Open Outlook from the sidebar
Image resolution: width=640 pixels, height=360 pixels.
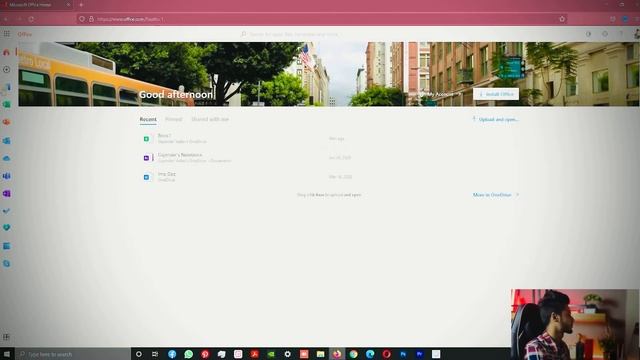pyautogui.click(x=7, y=141)
